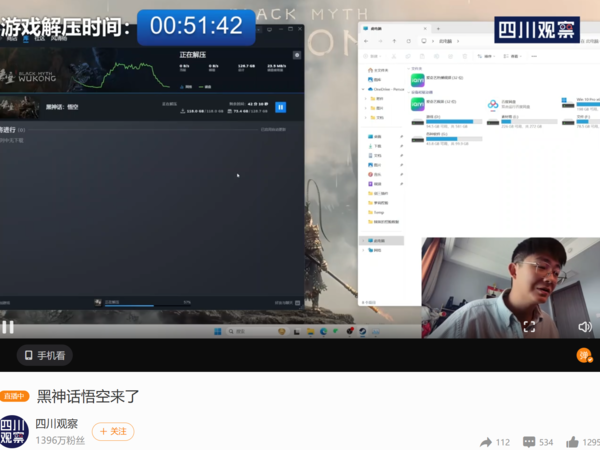The width and height of the screenshot is (600, 450).
Task: Open the iQIYI entry under the first group
Action: pyautogui.click(x=418, y=79)
